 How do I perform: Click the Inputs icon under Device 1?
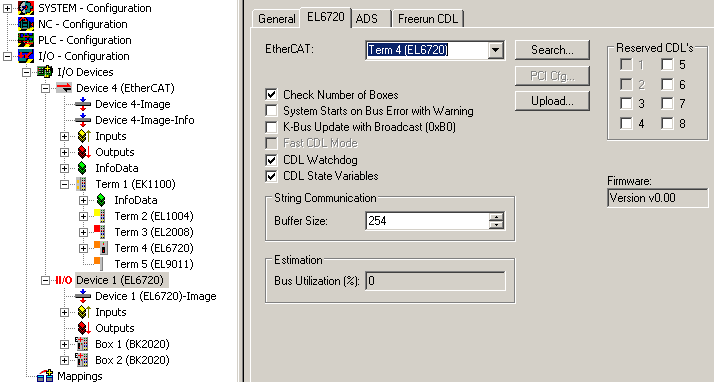pos(84,312)
